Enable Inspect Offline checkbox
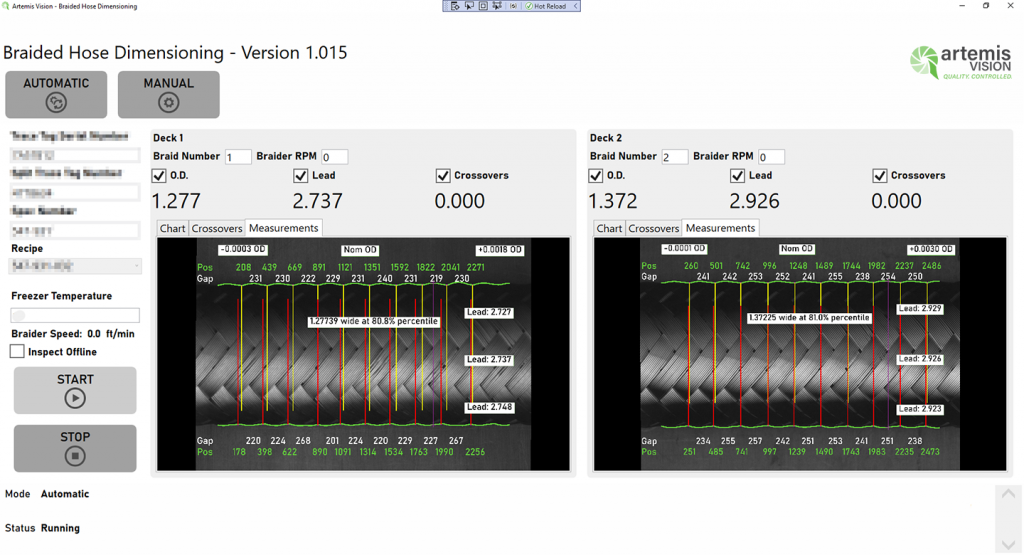 [17, 352]
